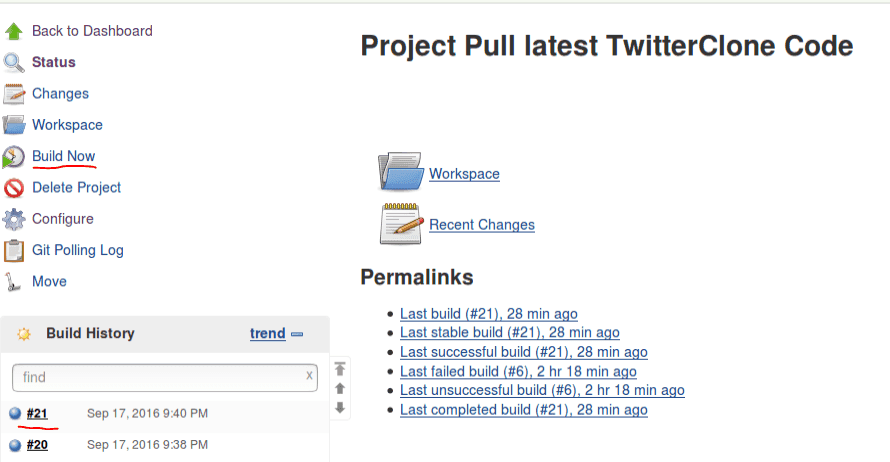Open build #20 from build history

tap(37, 445)
